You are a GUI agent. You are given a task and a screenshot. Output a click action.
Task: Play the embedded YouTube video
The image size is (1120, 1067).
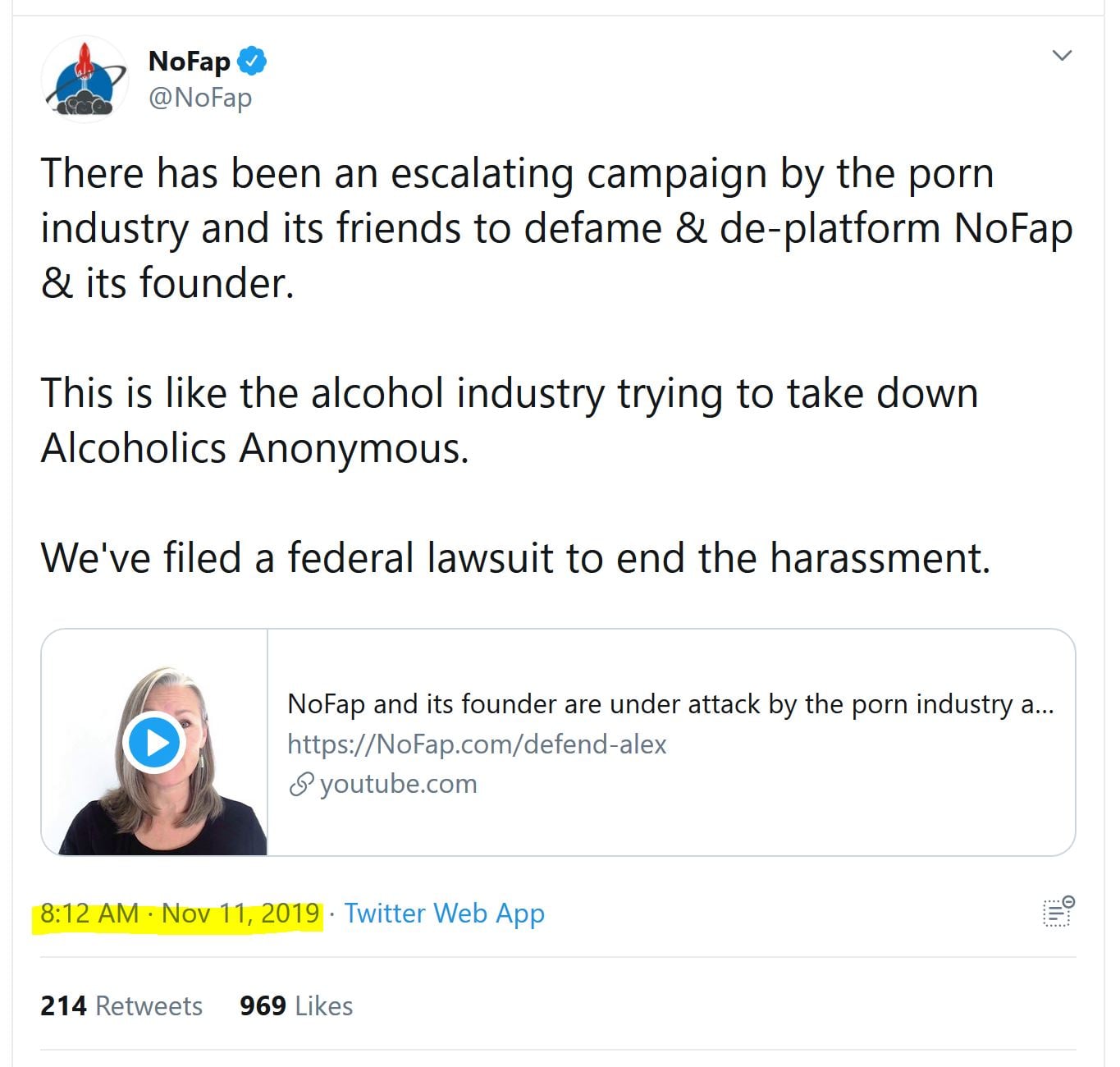[153, 743]
